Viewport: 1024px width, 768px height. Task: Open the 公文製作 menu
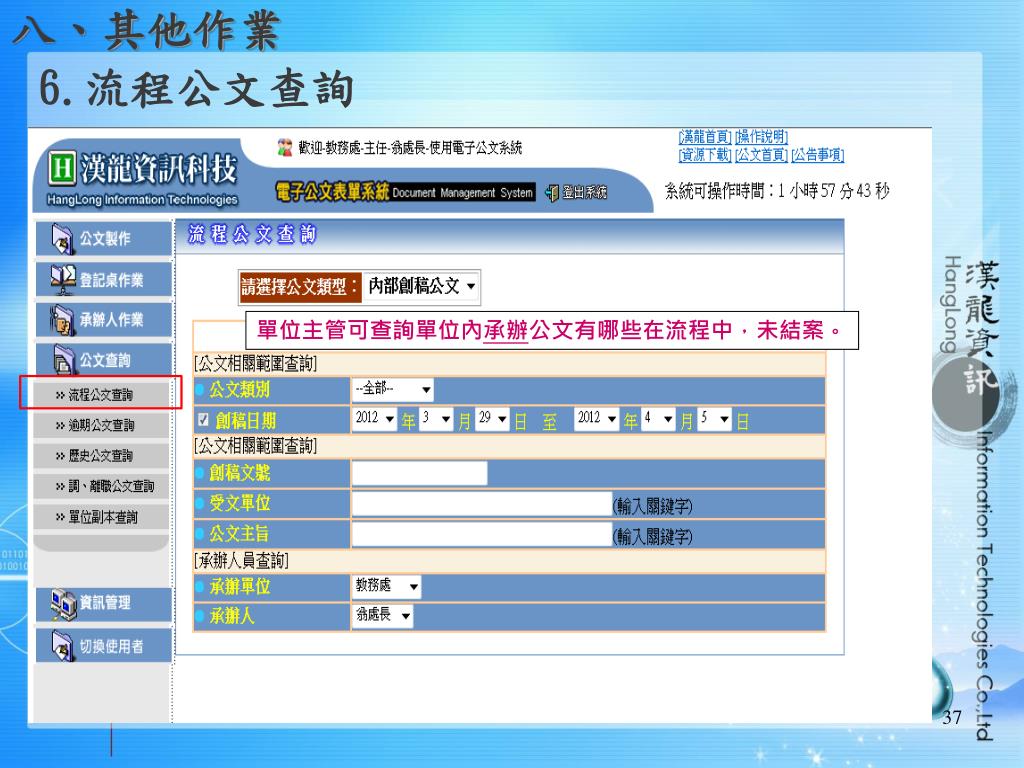pos(104,239)
